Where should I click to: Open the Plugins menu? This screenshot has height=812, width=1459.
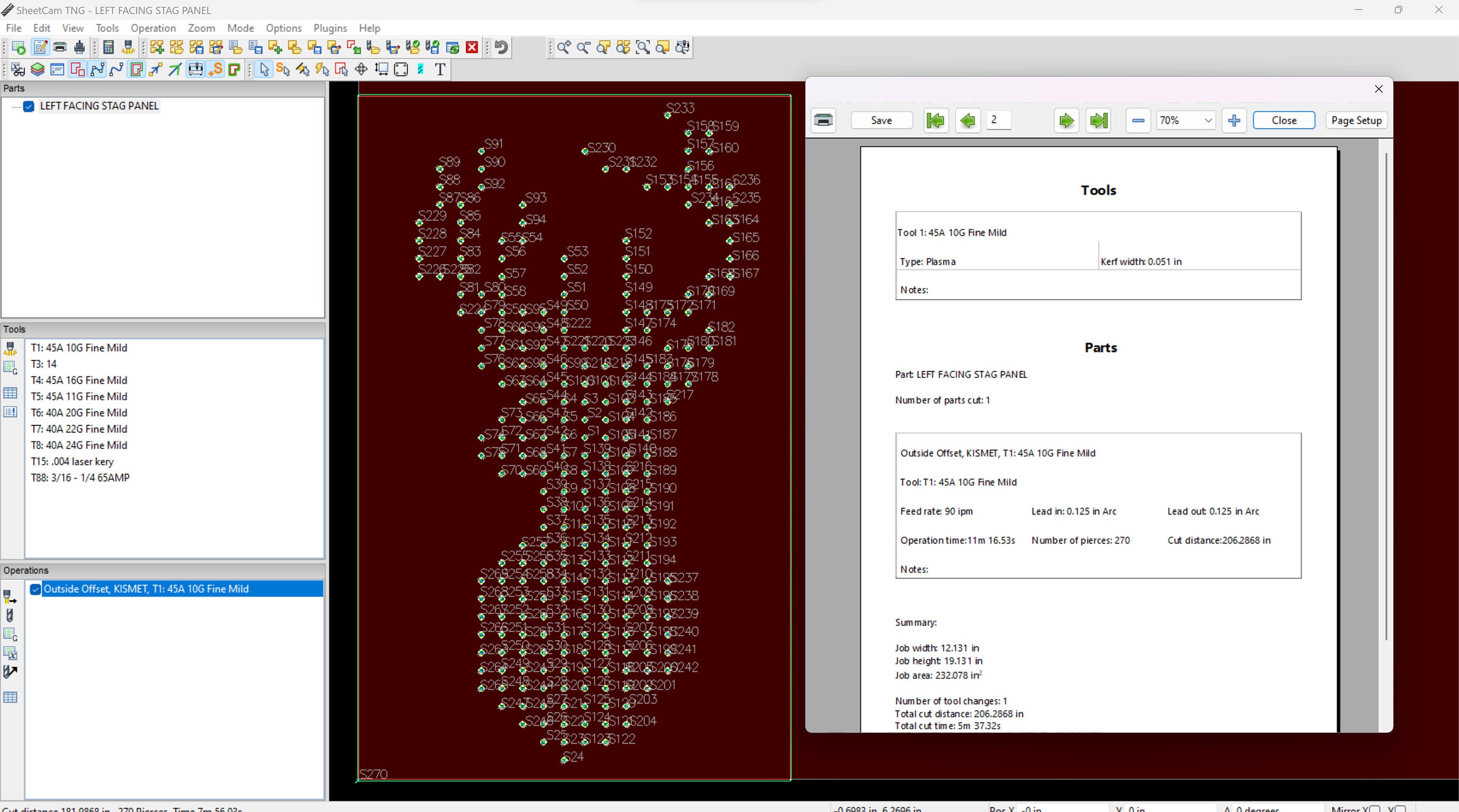coord(330,28)
